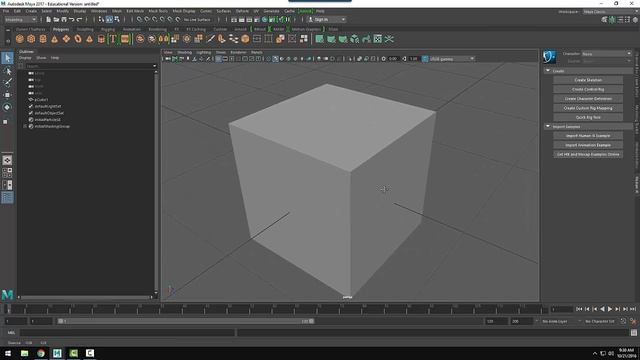Click the Play Forwards button
Screen dimensions: 640x360
point(610,309)
